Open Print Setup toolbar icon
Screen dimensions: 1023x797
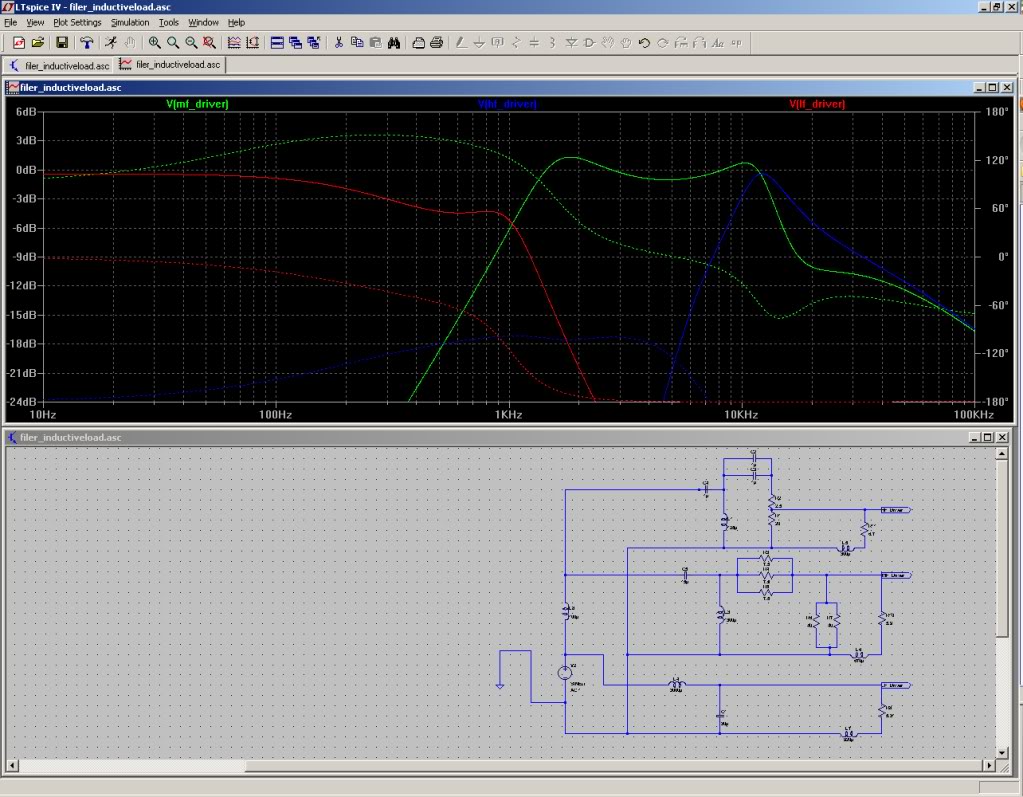tap(418, 43)
